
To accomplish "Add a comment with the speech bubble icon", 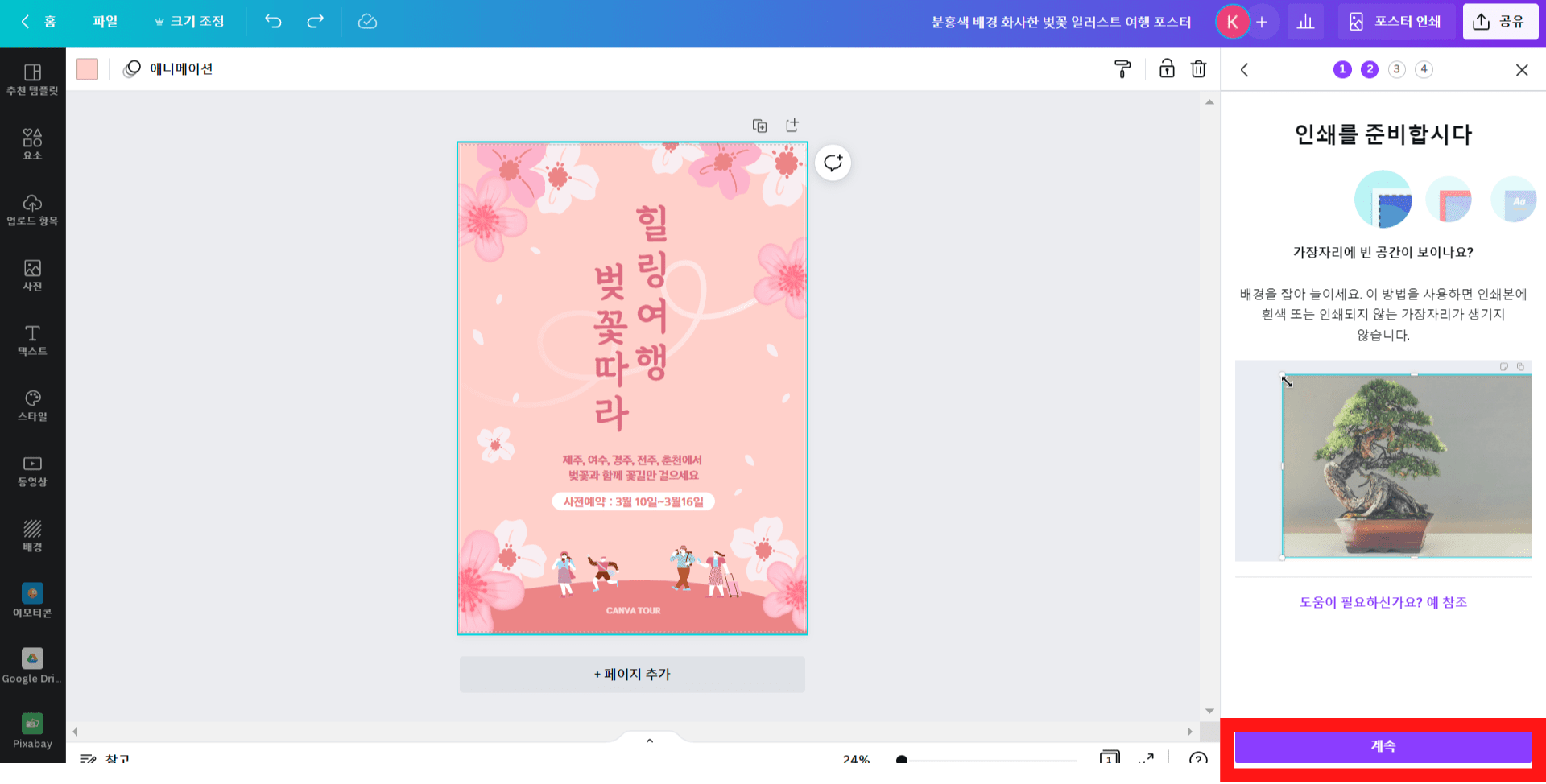I will coord(833,163).
